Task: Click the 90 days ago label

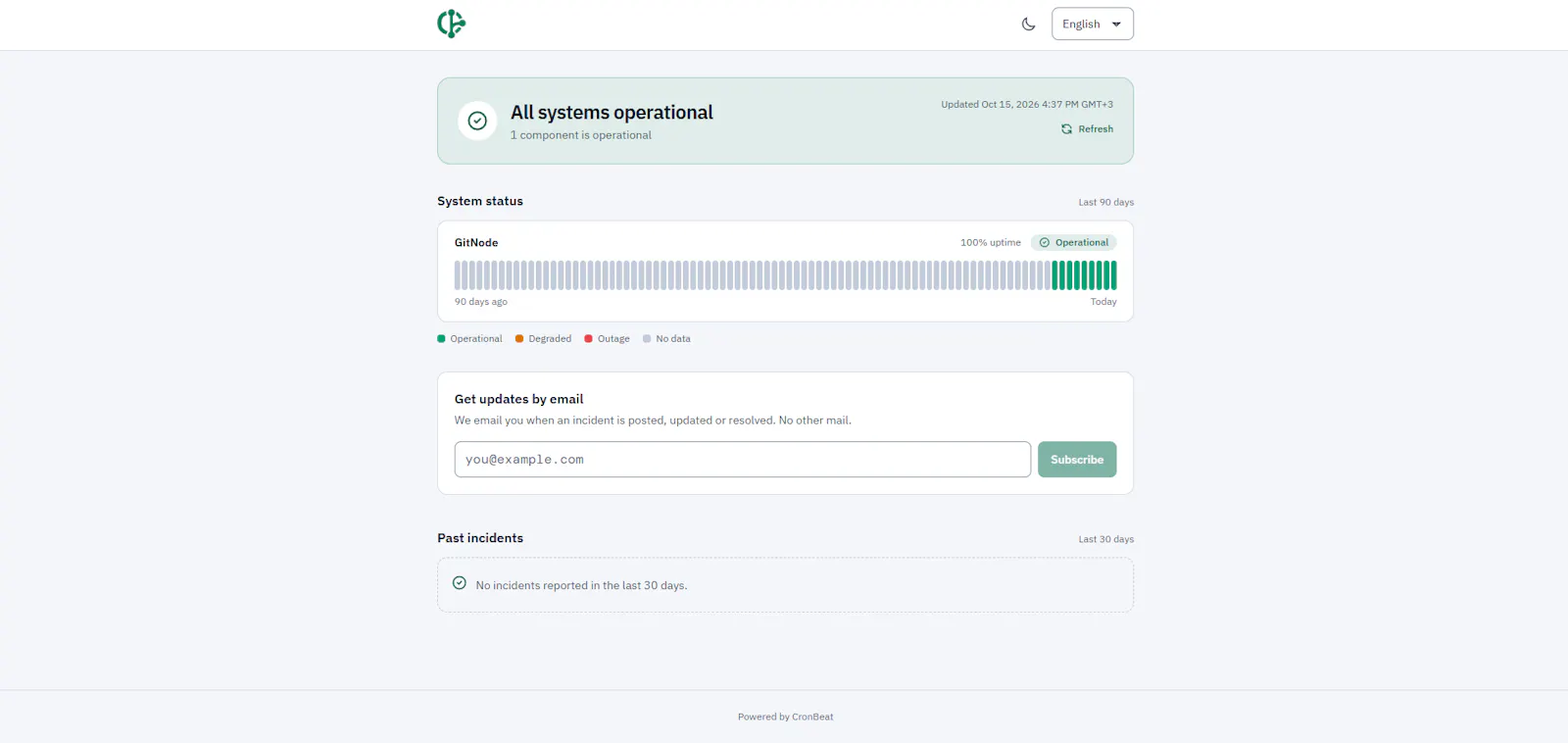Action: pos(481,302)
